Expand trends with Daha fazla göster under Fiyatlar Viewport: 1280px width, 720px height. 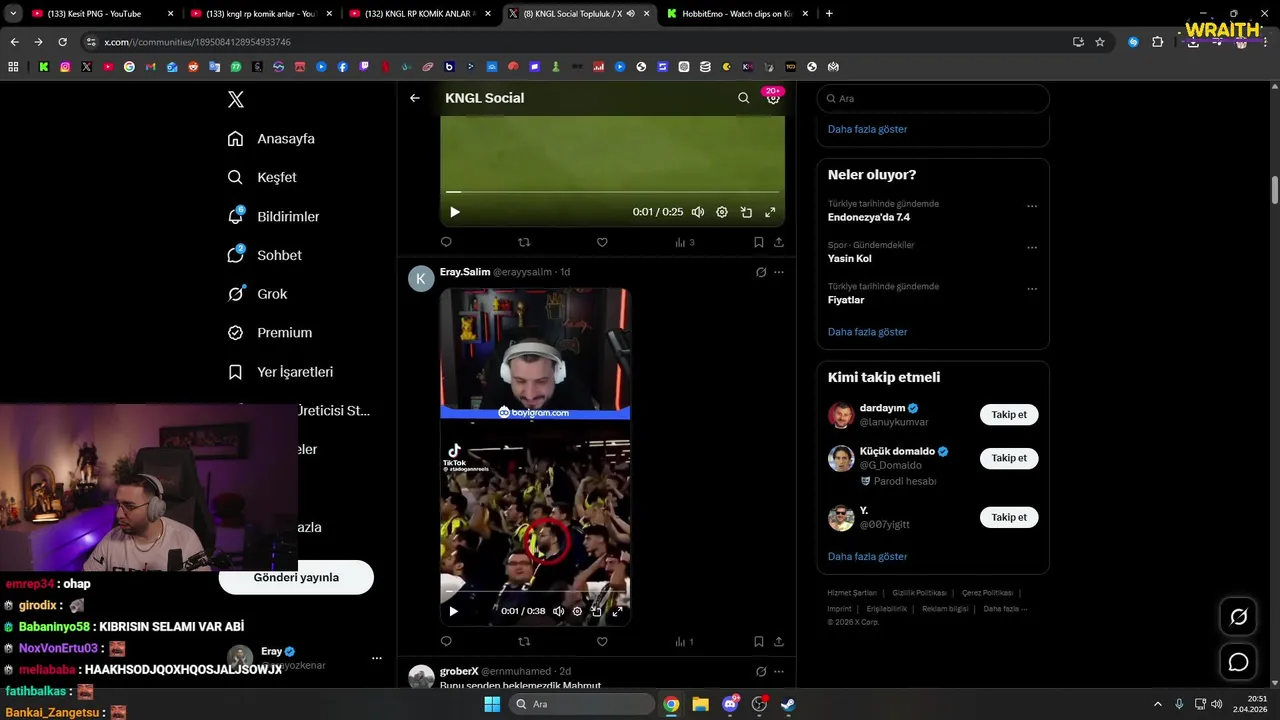tap(867, 332)
